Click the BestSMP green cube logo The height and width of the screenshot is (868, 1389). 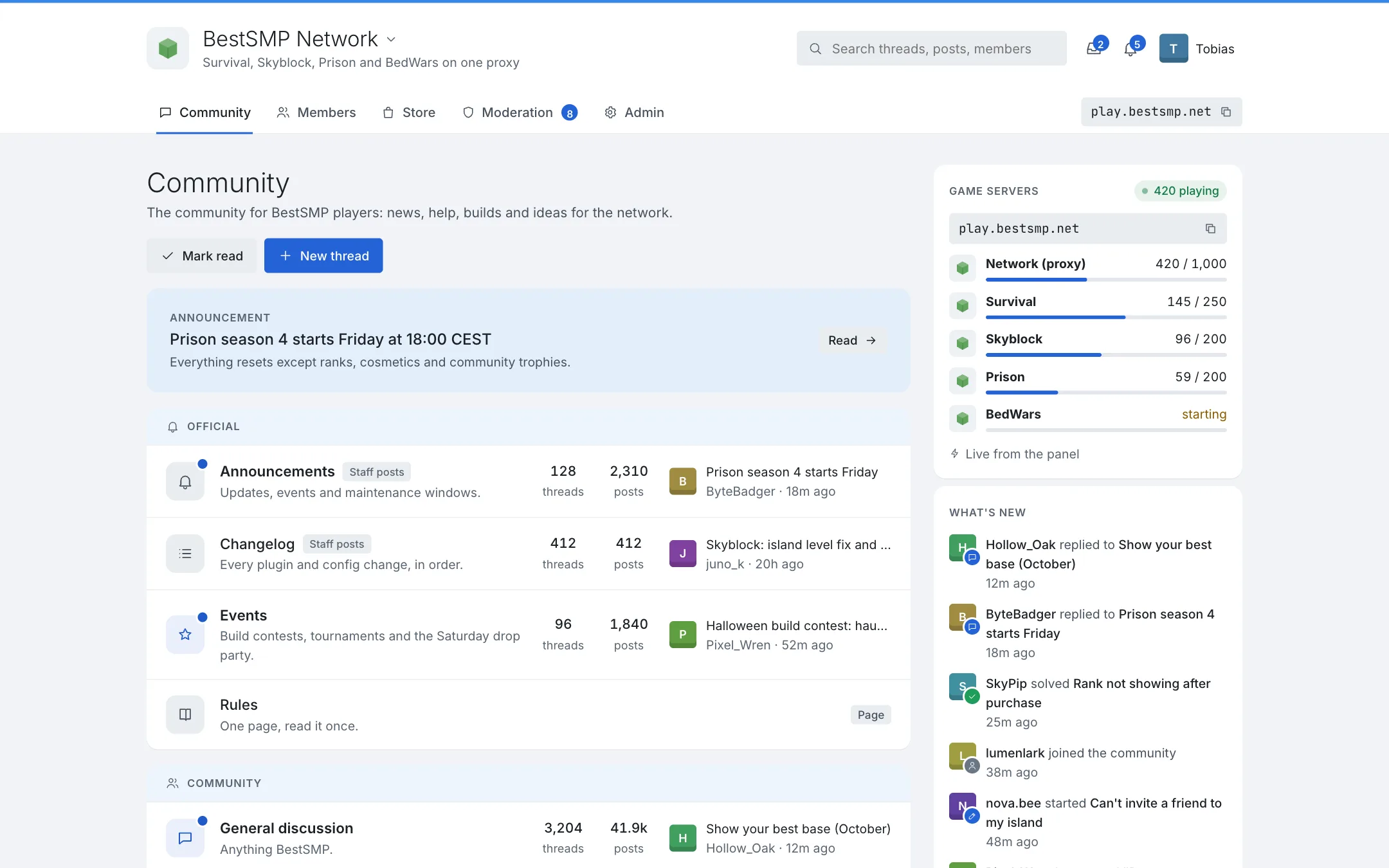point(168,48)
